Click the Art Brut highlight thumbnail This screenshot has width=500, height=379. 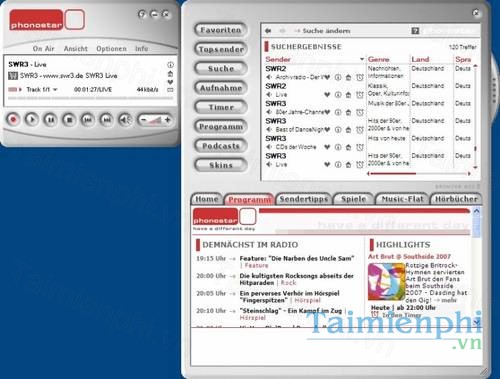click(386, 282)
